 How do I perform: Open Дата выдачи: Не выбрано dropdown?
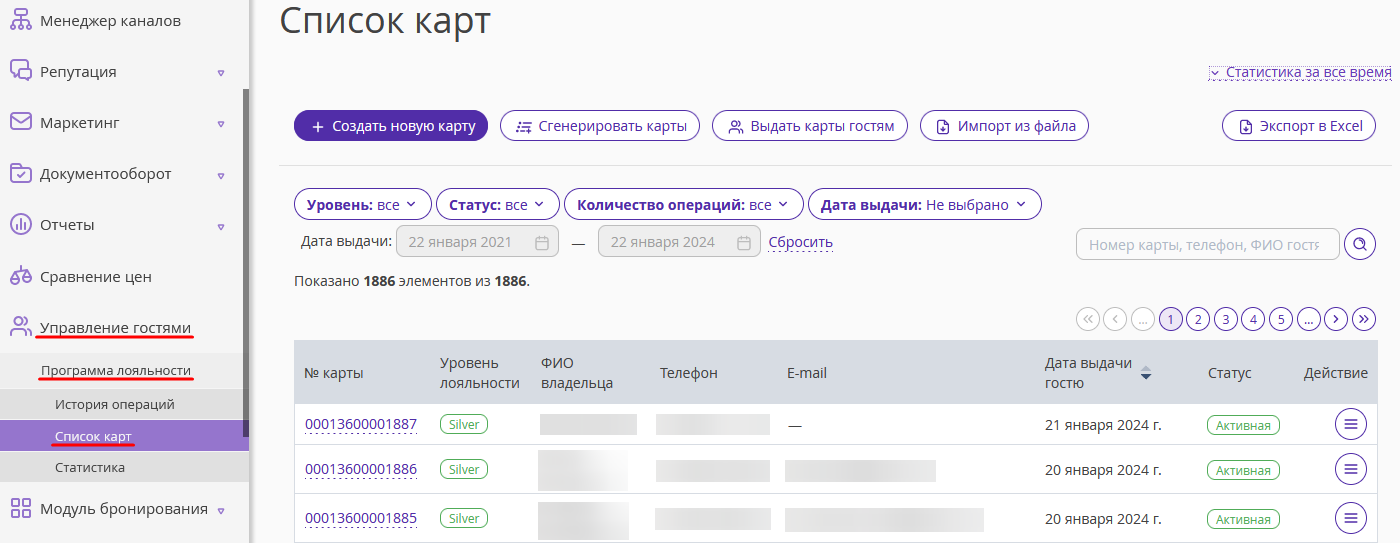pyautogui.click(x=924, y=204)
